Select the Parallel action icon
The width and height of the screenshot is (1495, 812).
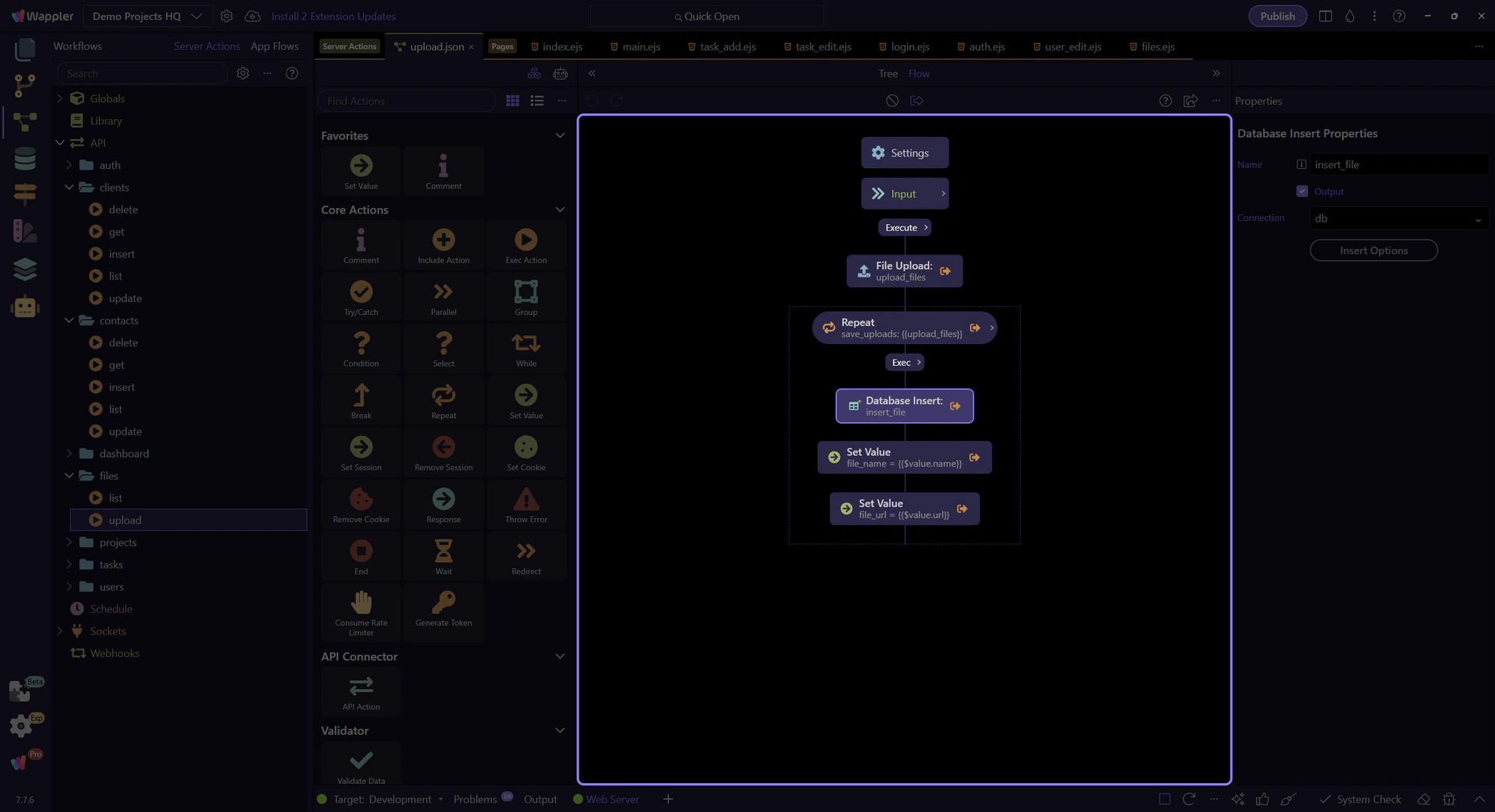[x=443, y=293]
